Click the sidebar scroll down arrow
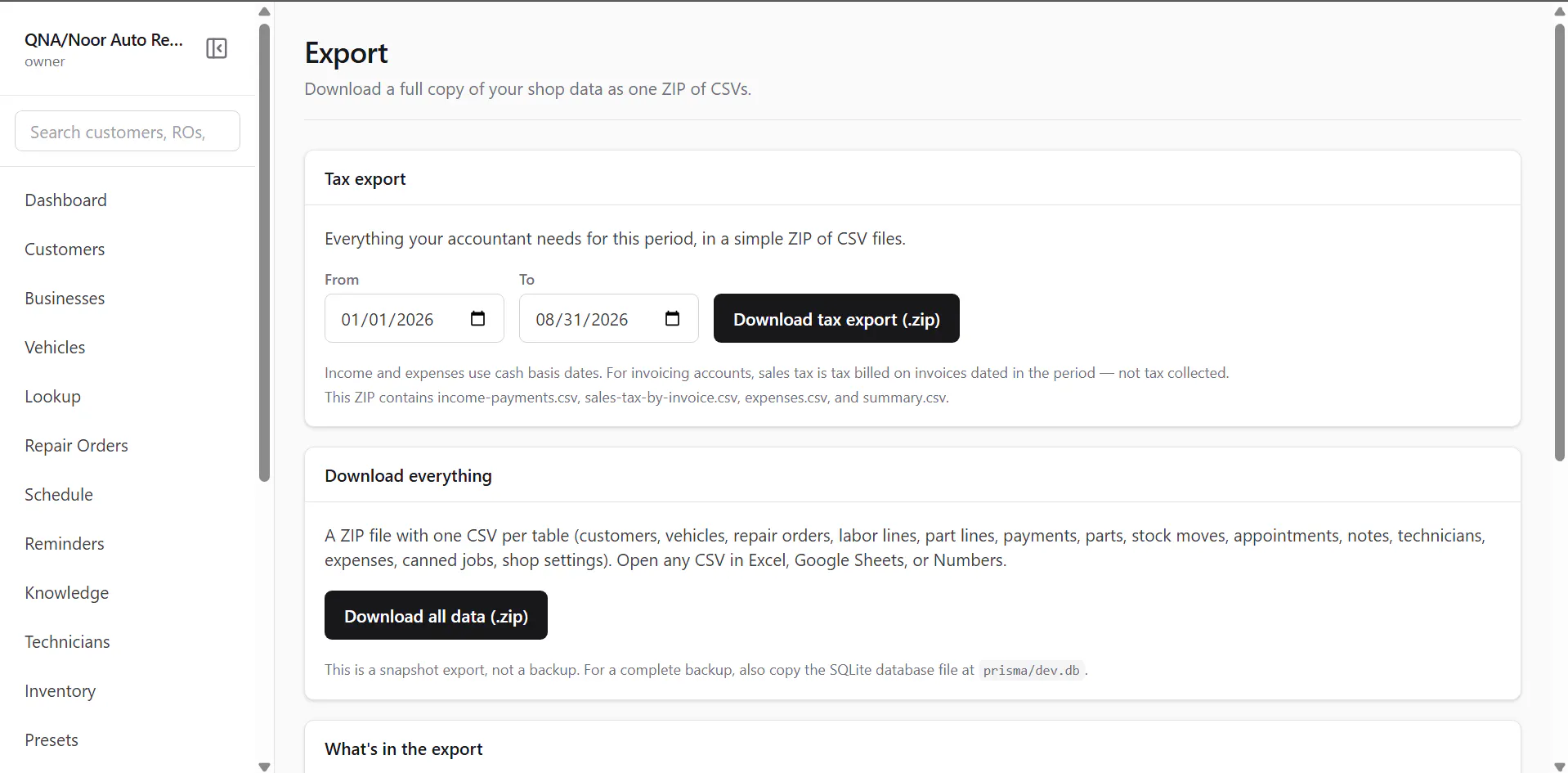Screen dimensions: 1568x773 [x=264, y=766]
